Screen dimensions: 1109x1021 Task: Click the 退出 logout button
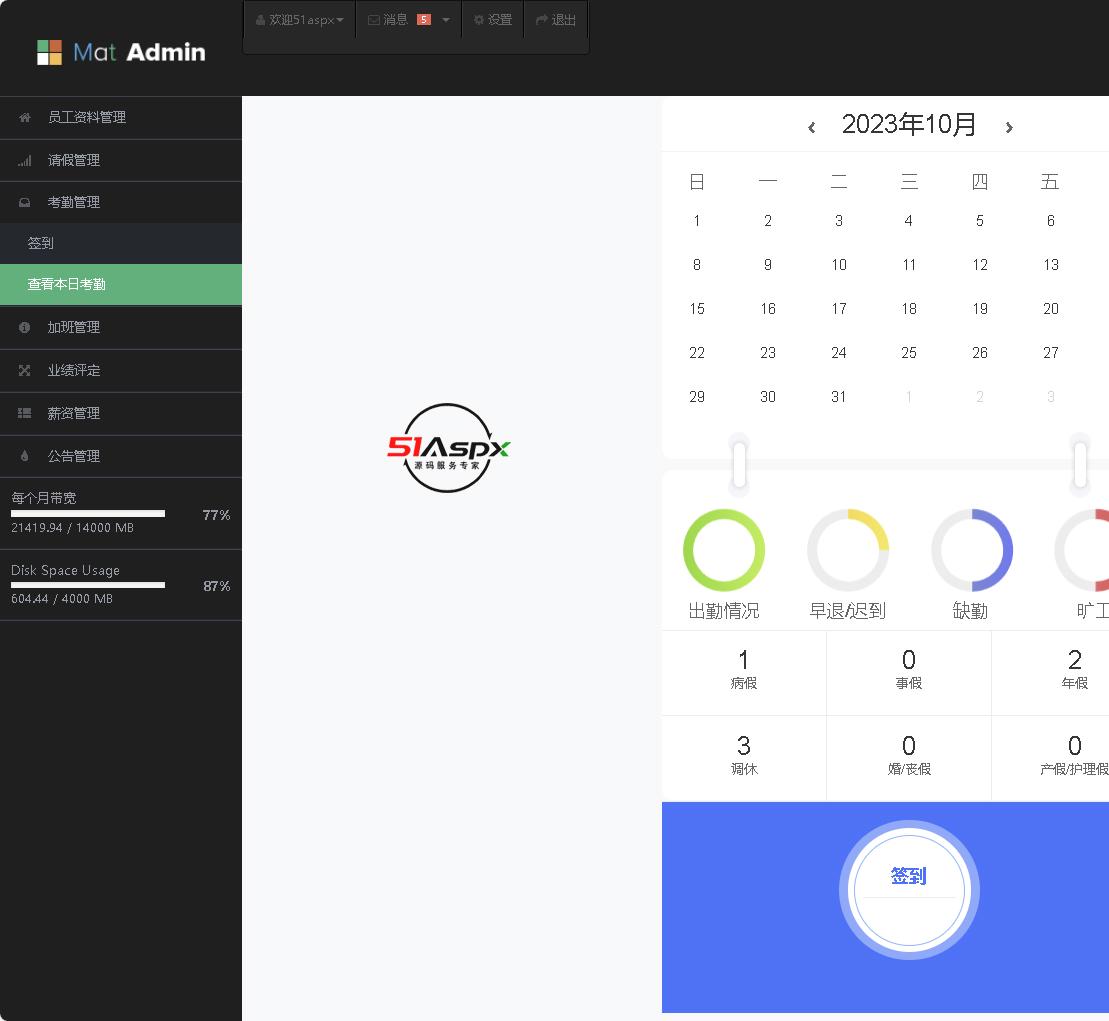coord(556,20)
